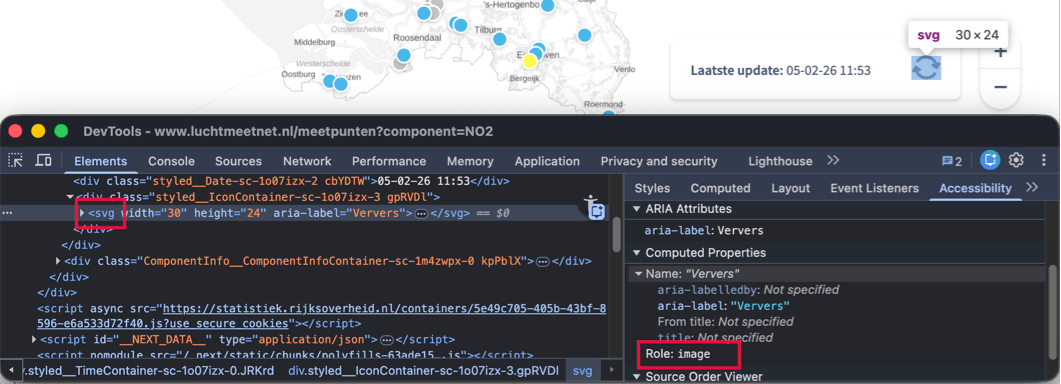Click the ellipsis inside the svg element

420,213
